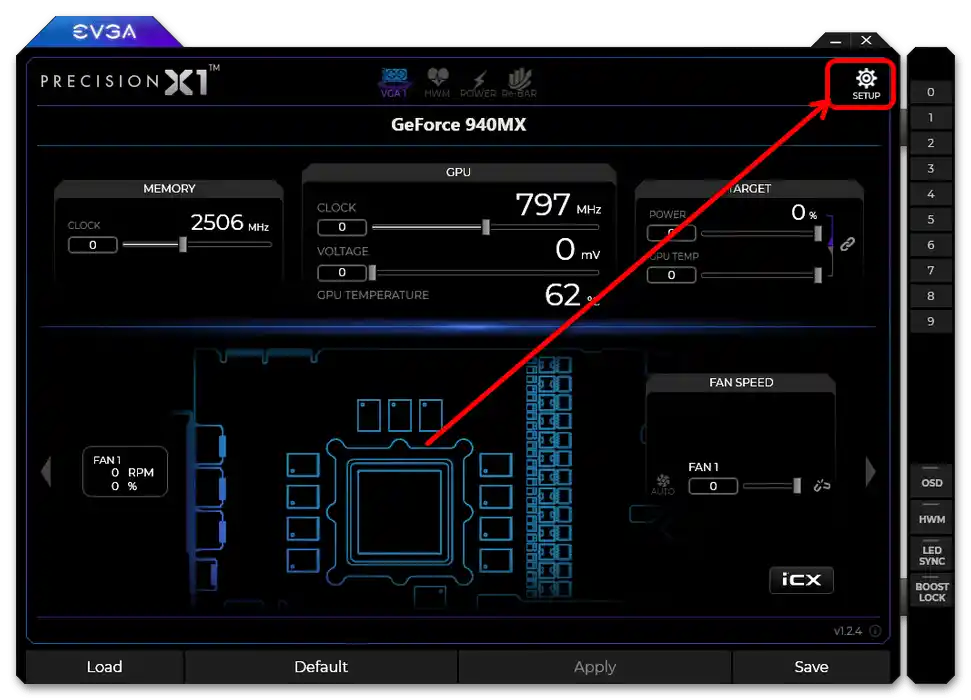Select profile slot 6

pos(931,245)
